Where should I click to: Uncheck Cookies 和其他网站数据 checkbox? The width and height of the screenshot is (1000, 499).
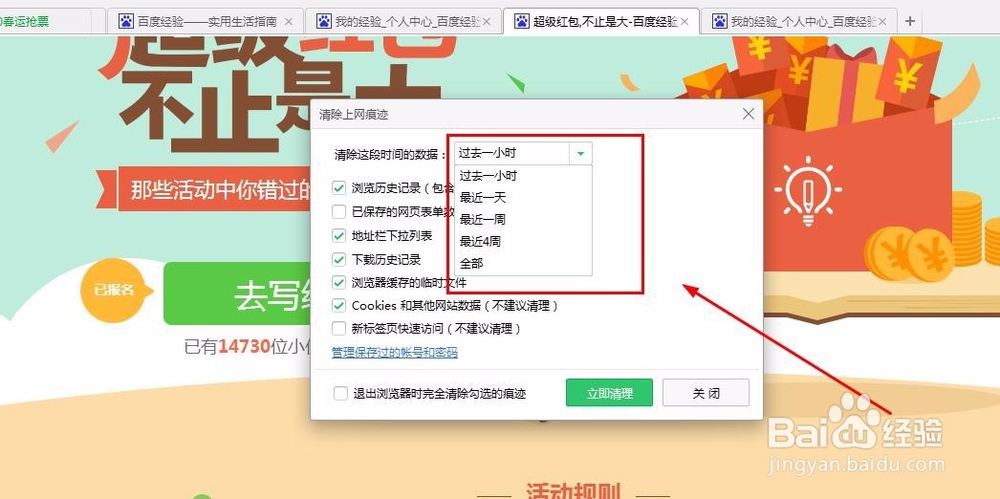click(339, 306)
